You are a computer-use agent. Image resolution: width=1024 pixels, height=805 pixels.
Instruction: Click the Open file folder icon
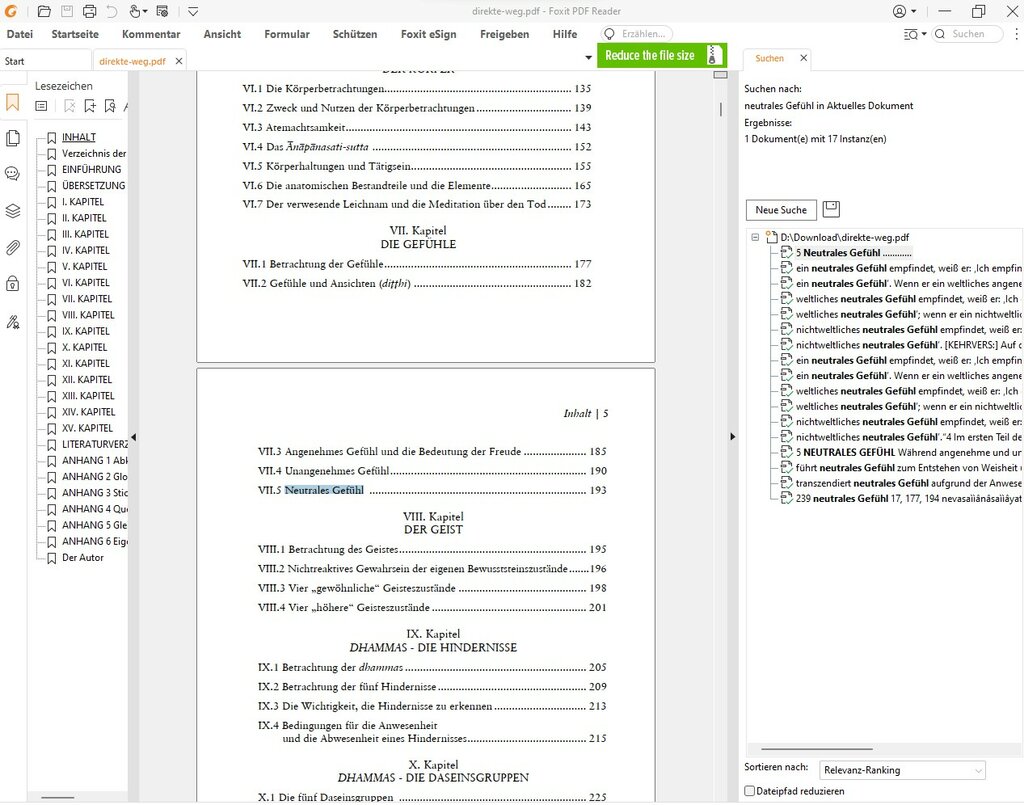(44, 11)
